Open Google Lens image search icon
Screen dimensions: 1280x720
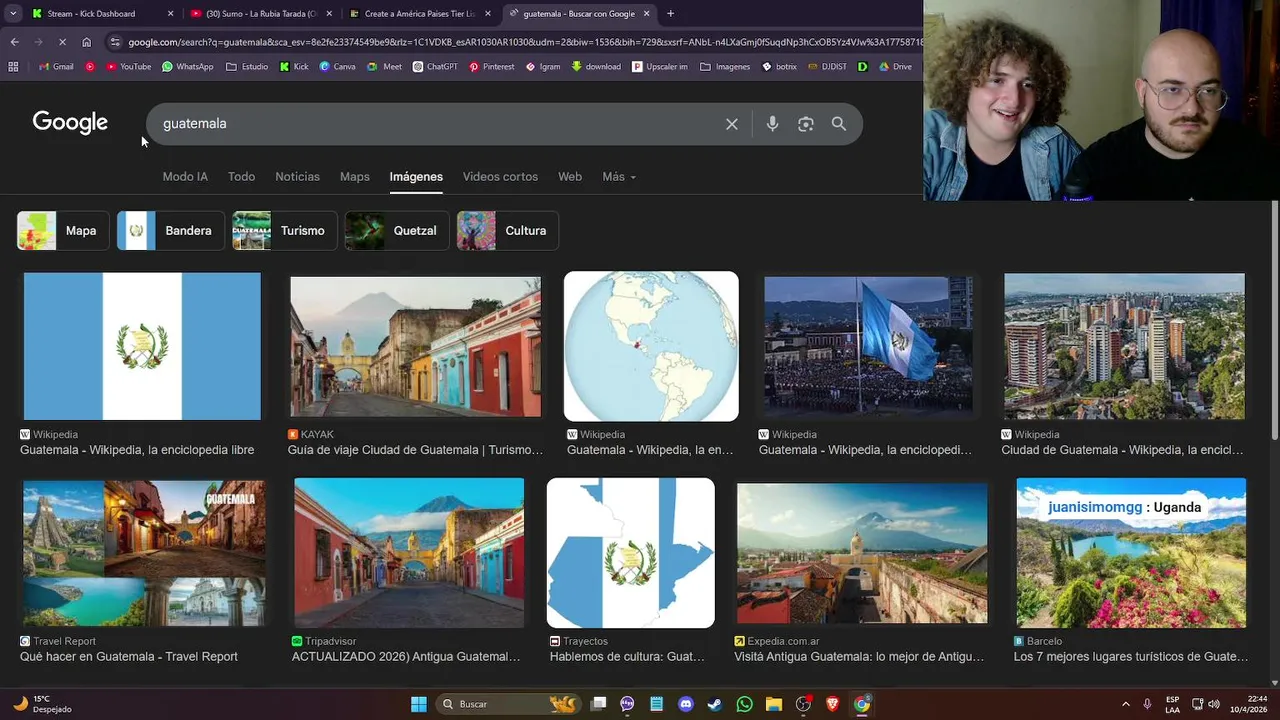(x=806, y=124)
